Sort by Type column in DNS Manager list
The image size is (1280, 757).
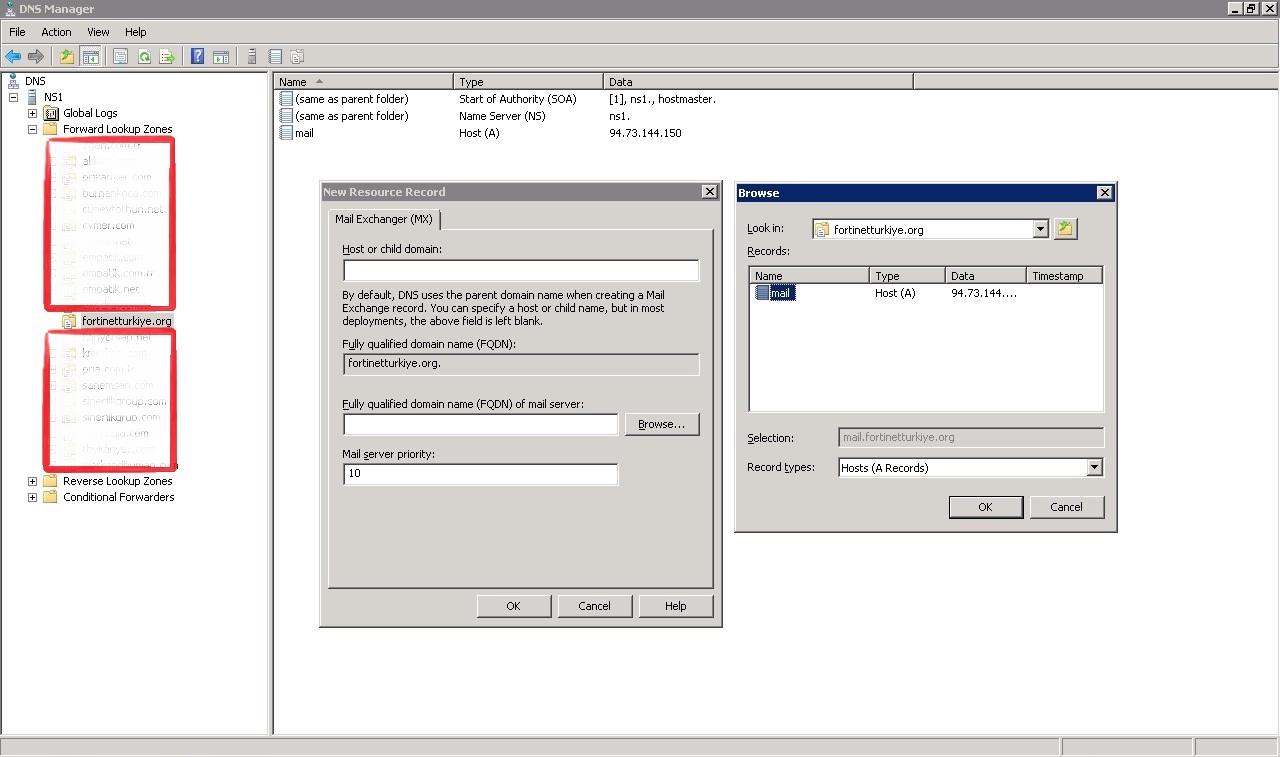click(529, 82)
